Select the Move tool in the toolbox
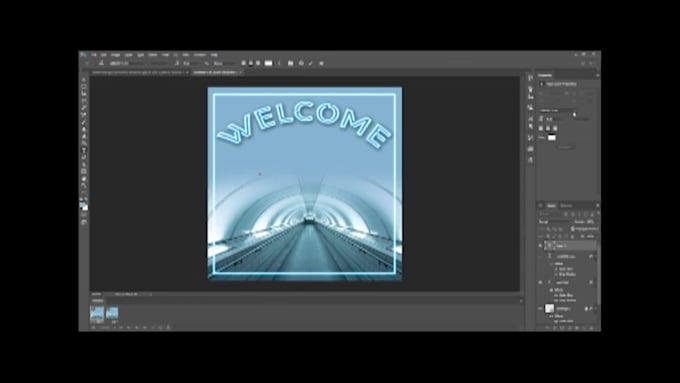Image resolution: width=680 pixels, height=383 pixels. tap(84, 80)
